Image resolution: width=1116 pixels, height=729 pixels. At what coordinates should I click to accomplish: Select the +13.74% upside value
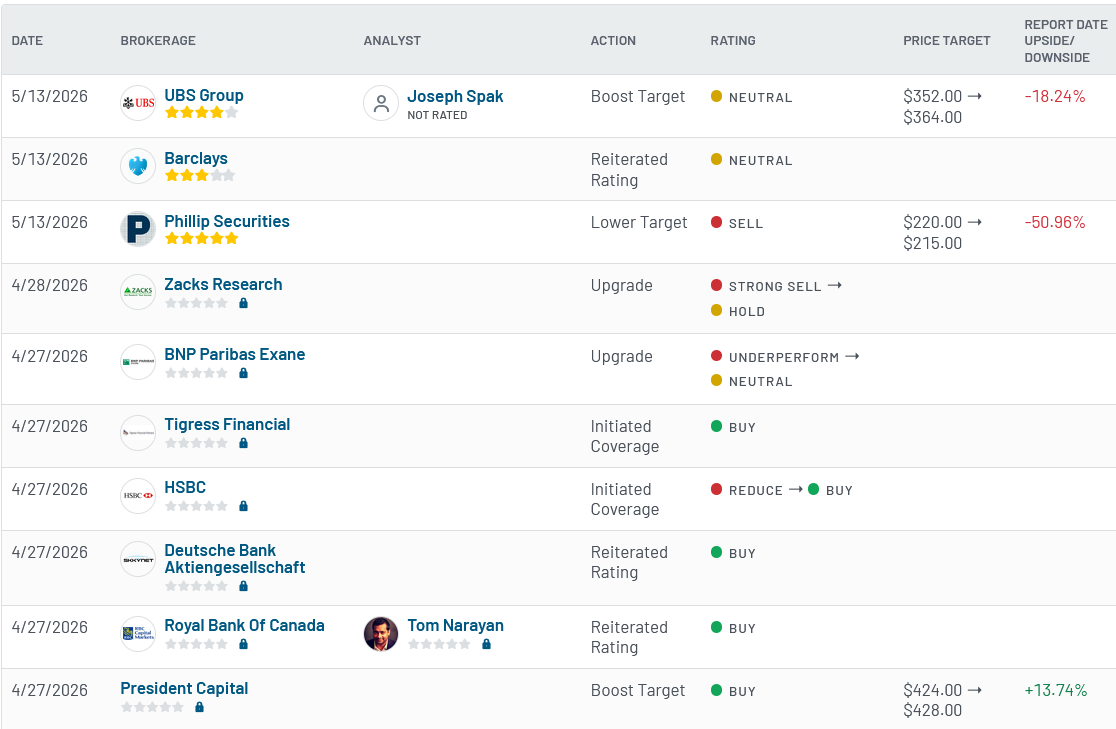point(1056,690)
